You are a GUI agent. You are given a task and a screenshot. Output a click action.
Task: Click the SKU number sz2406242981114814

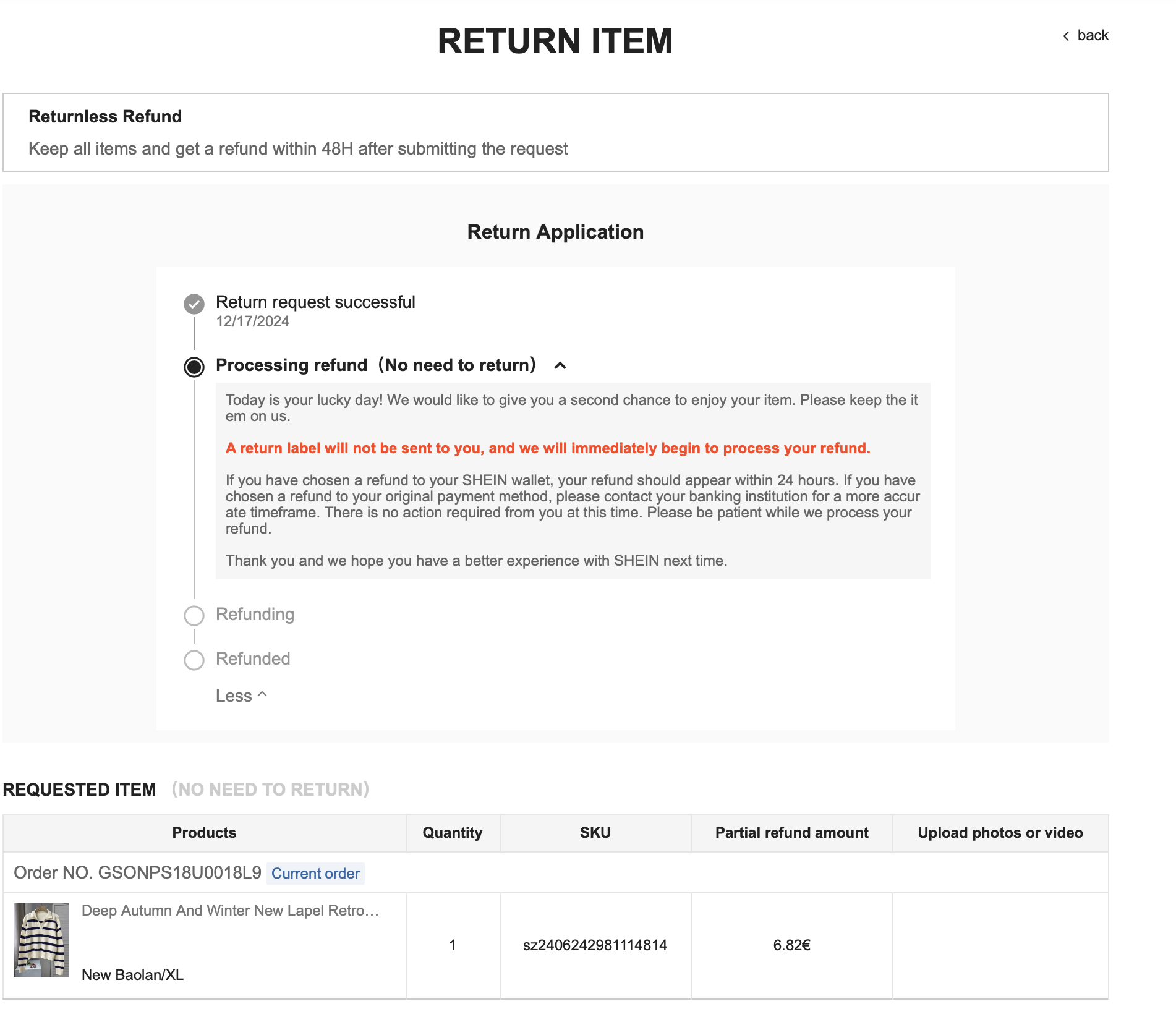(x=595, y=945)
